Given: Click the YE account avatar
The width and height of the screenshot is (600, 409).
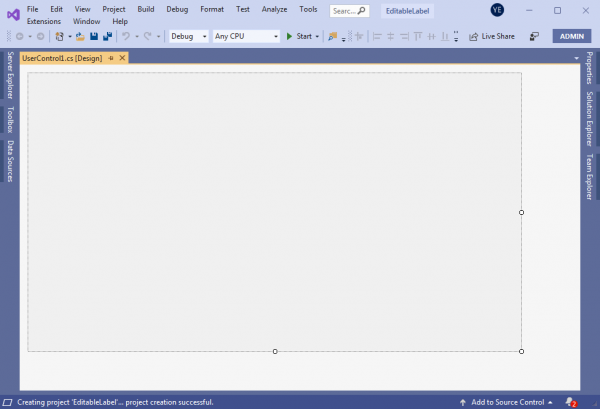Looking at the screenshot, I should point(497,10).
